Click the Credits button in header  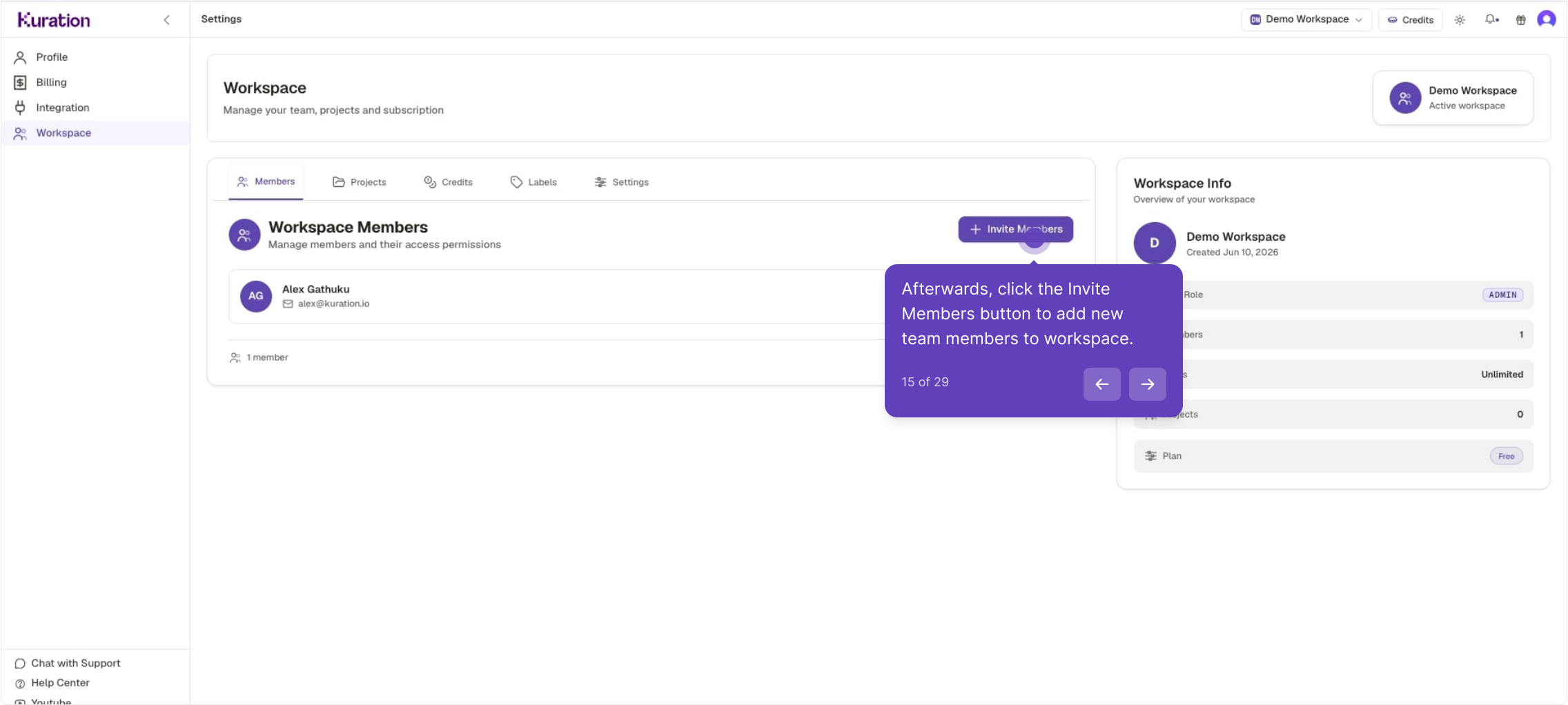point(1410,19)
